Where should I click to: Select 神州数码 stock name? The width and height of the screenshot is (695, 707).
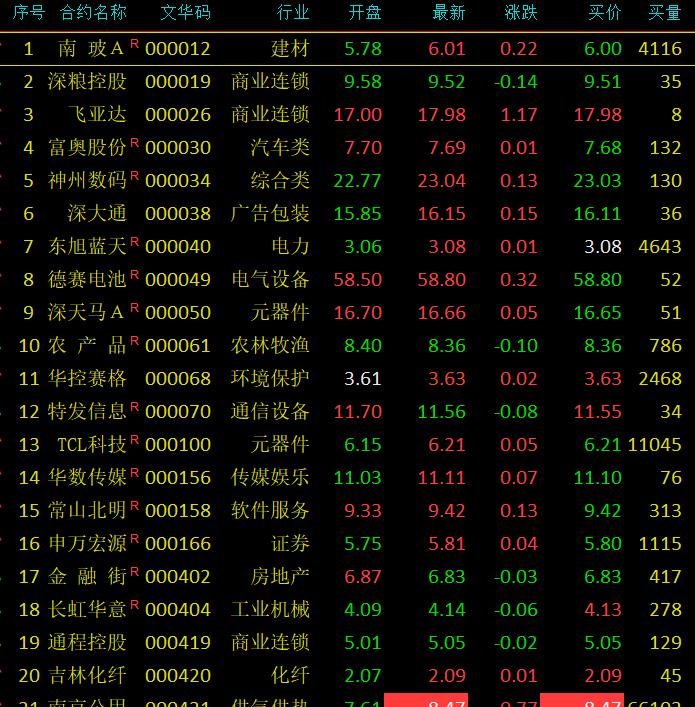pos(87,180)
